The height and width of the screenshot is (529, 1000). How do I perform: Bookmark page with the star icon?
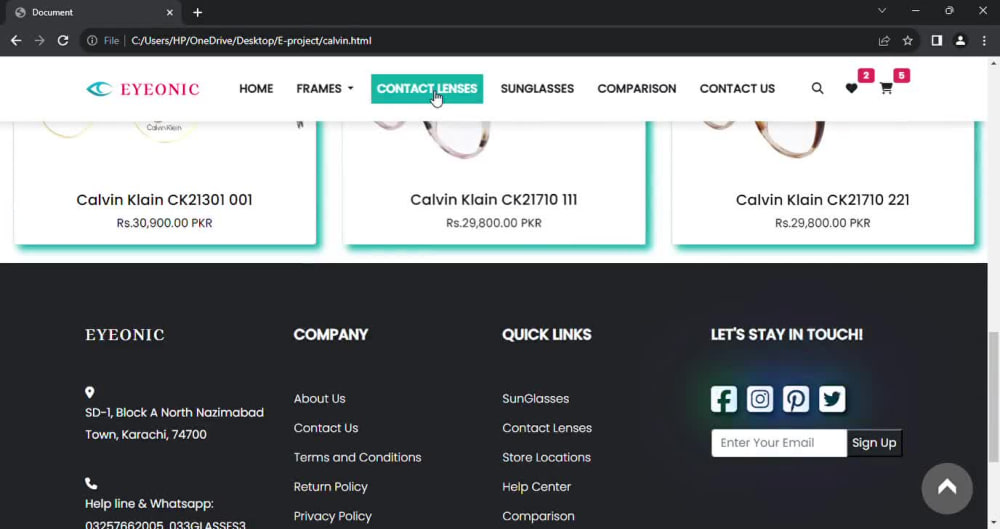click(x=908, y=40)
